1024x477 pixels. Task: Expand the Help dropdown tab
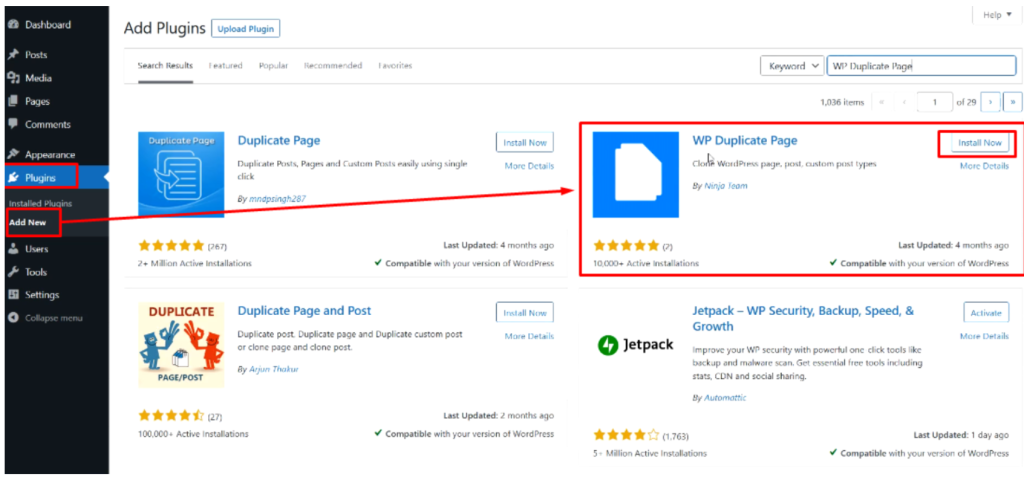(997, 15)
